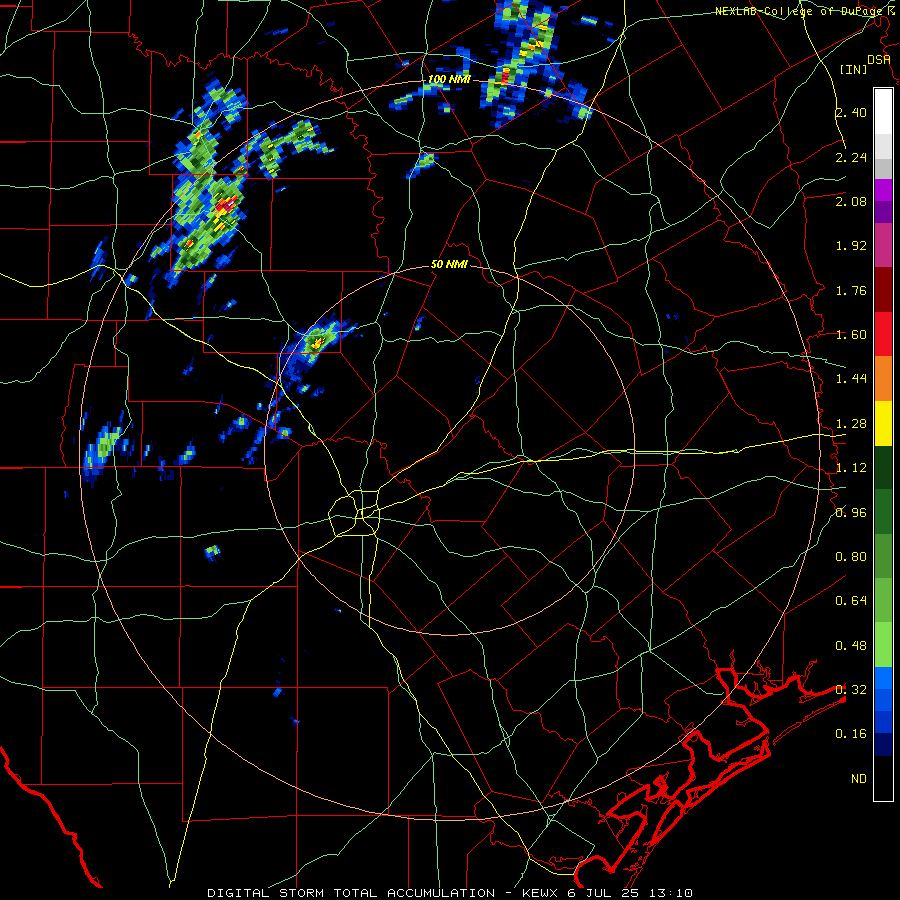Image resolution: width=900 pixels, height=900 pixels.
Task: Click the "DIGITAL STORM TOTAL ACCUMULATION" title text
Action: [351, 893]
